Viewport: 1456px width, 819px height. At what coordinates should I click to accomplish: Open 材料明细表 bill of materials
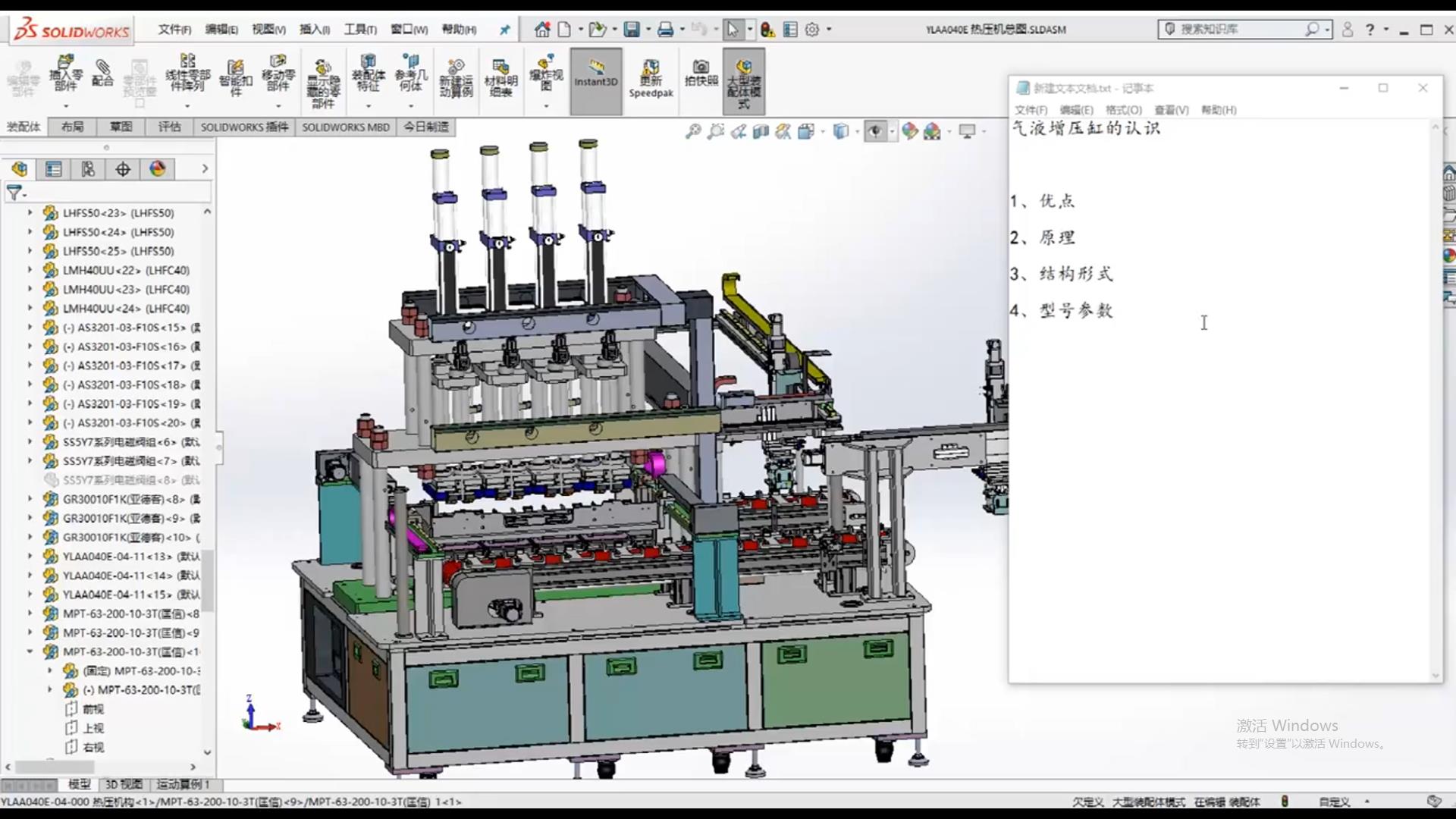click(x=500, y=78)
